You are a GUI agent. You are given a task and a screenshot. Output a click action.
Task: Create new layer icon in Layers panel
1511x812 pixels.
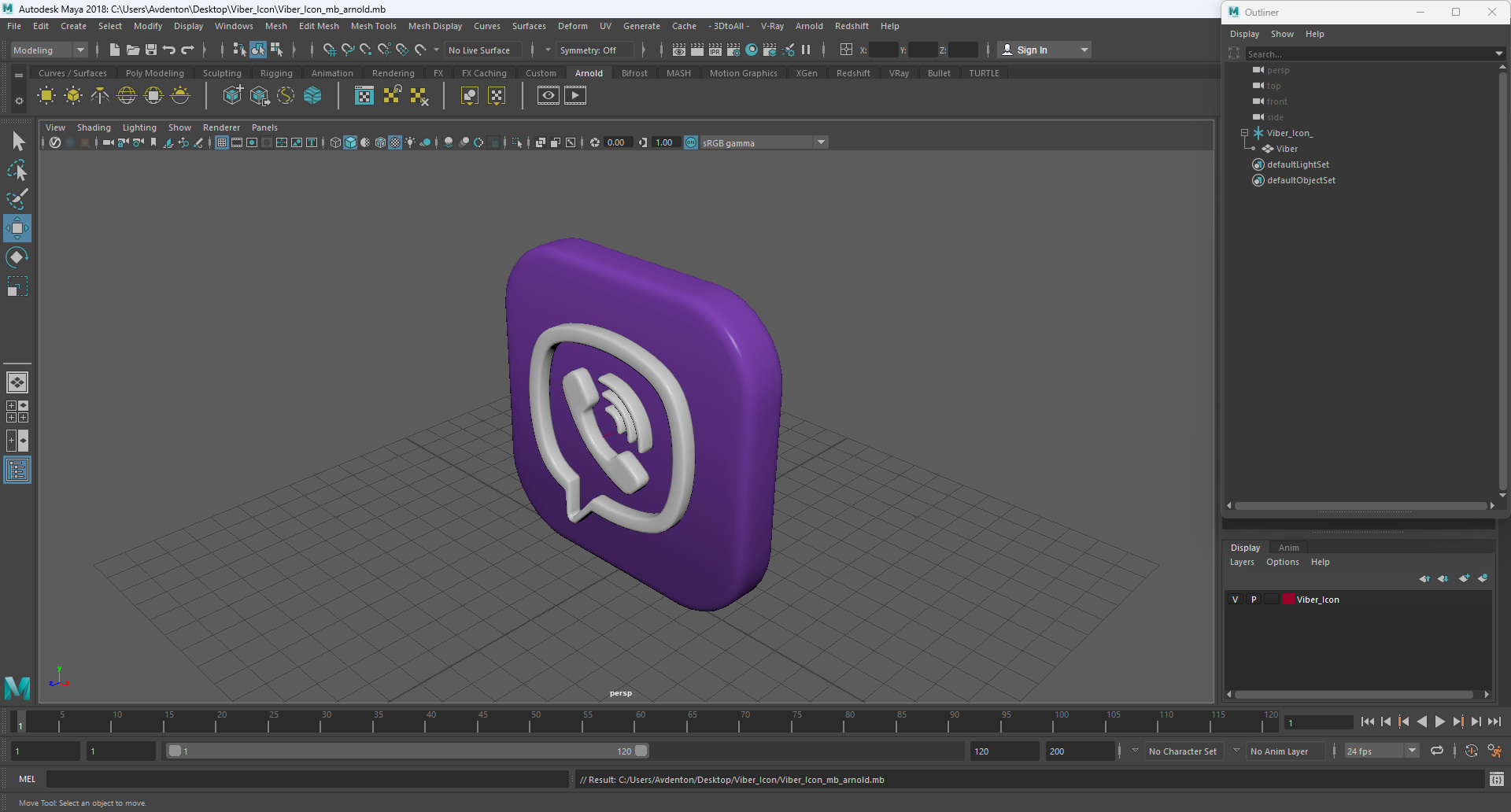(x=1464, y=578)
